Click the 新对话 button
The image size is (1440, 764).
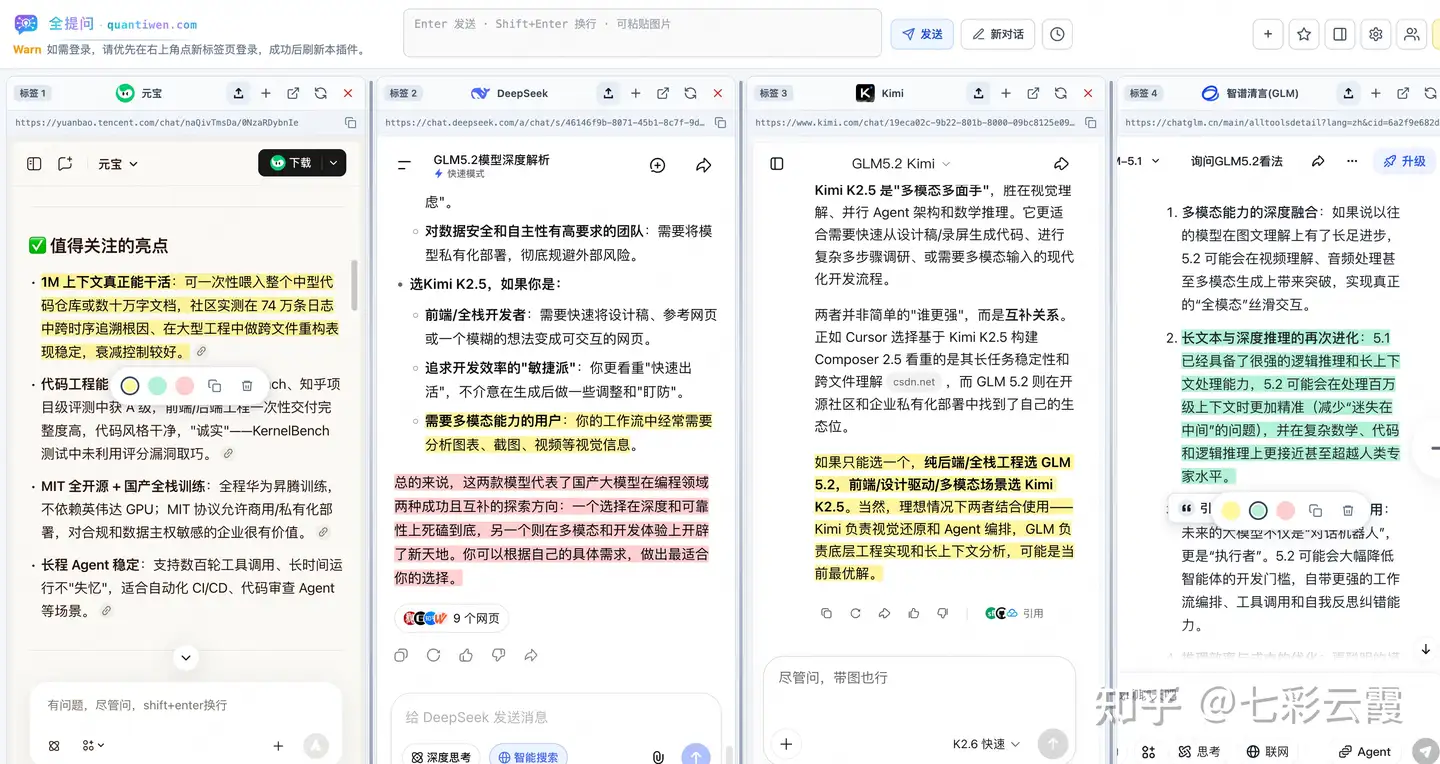(998, 34)
